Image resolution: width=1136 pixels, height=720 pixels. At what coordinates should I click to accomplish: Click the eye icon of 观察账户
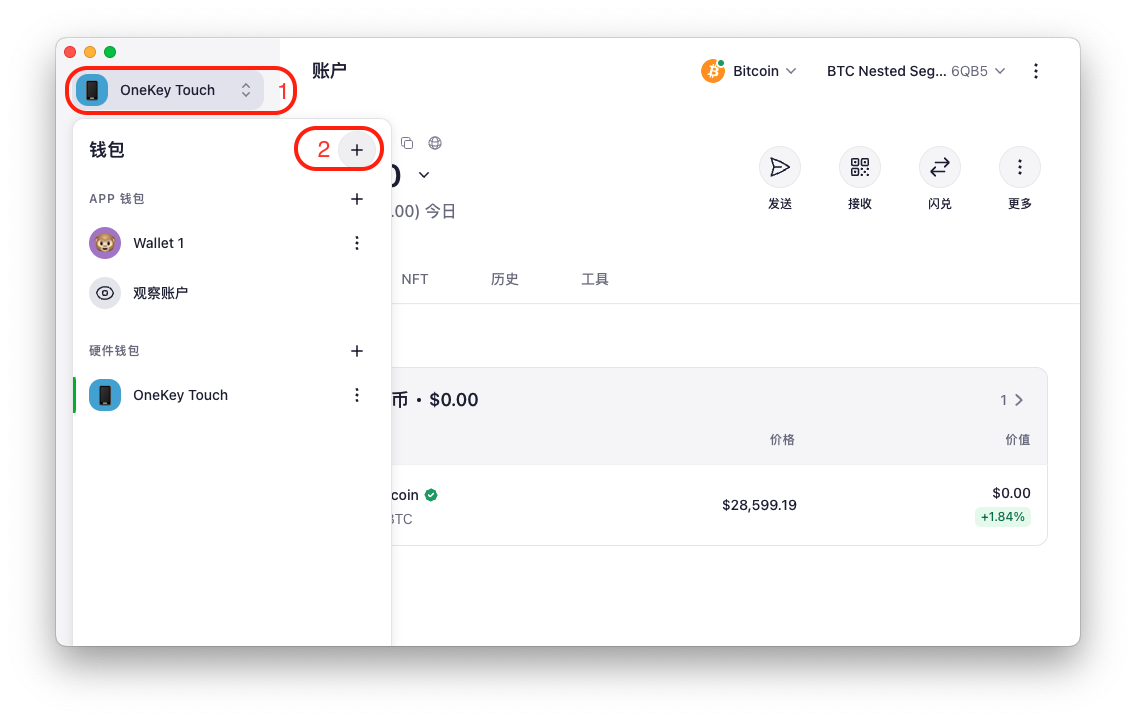click(x=105, y=293)
